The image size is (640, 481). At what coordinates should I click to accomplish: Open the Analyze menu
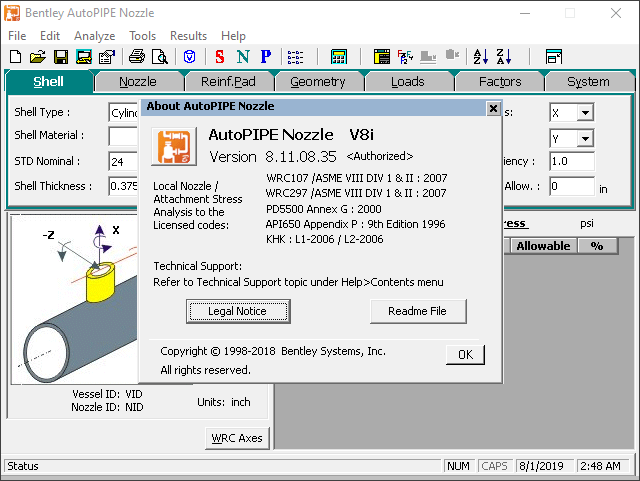coord(94,36)
